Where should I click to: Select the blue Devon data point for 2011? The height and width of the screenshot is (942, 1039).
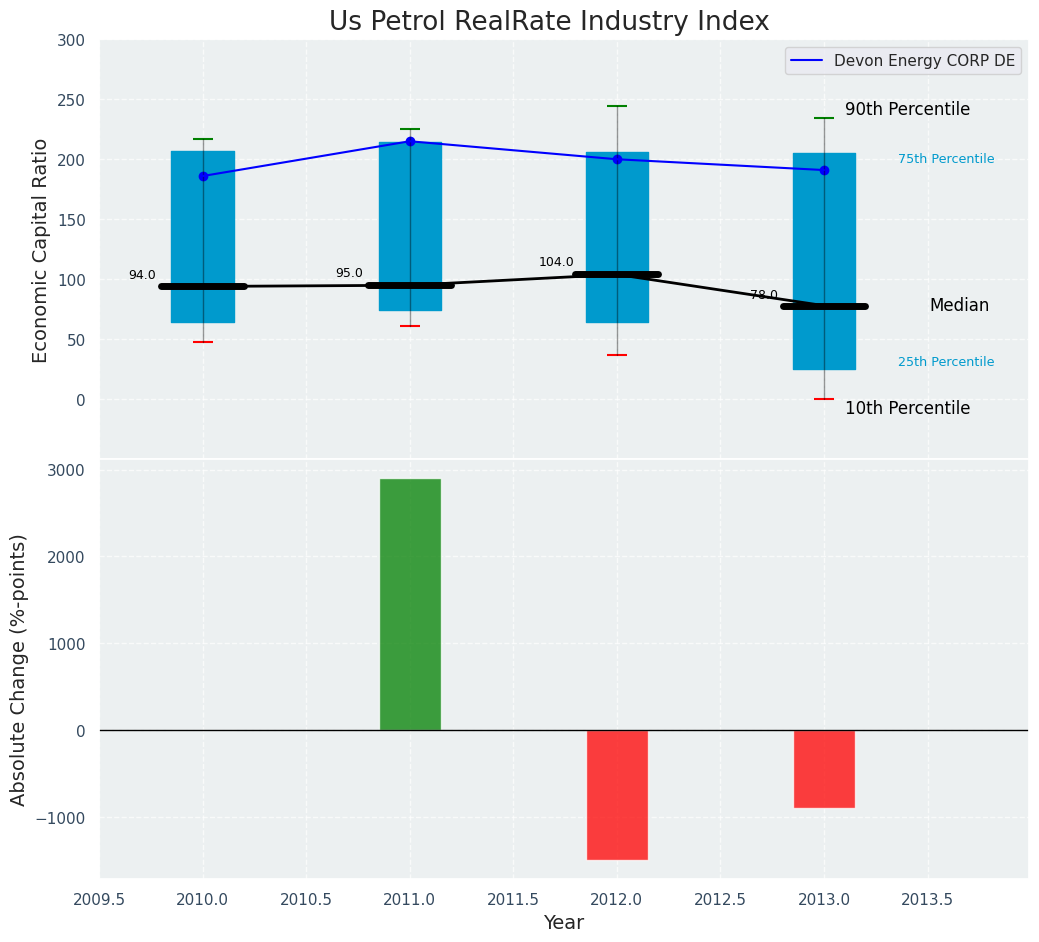pos(410,141)
